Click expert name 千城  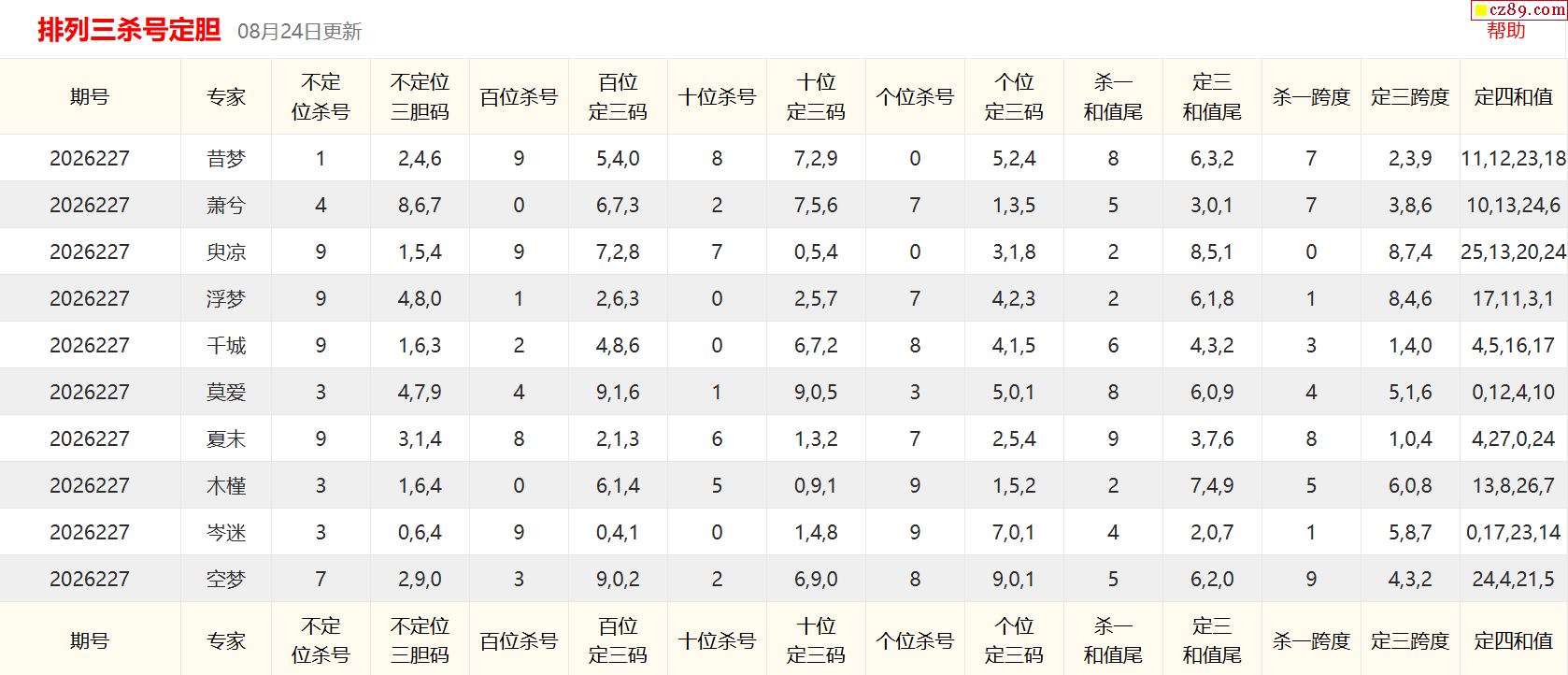pos(226,346)
